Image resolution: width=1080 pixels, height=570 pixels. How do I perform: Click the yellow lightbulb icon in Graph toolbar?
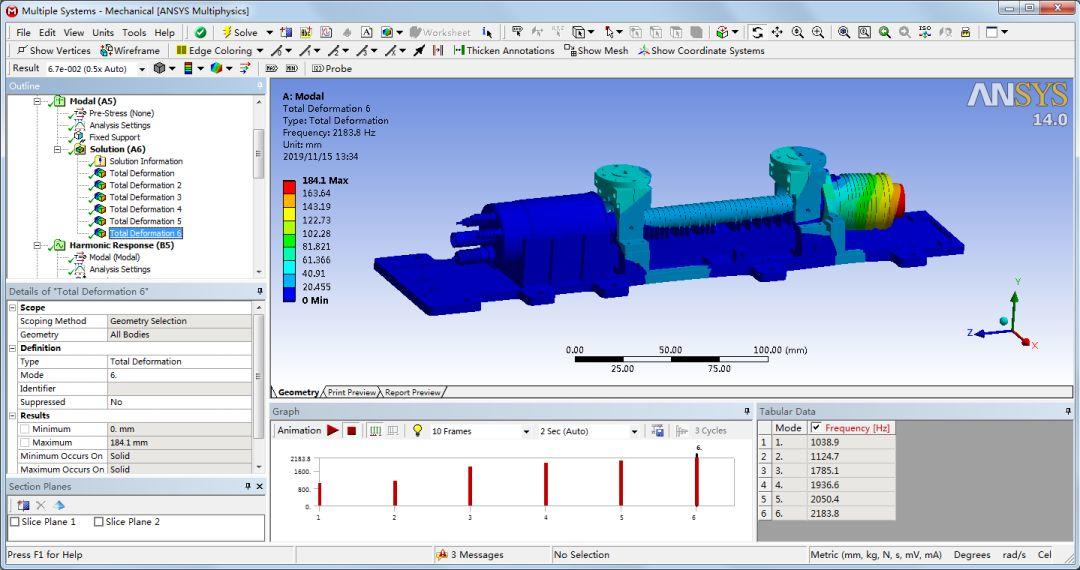point(417,430)
